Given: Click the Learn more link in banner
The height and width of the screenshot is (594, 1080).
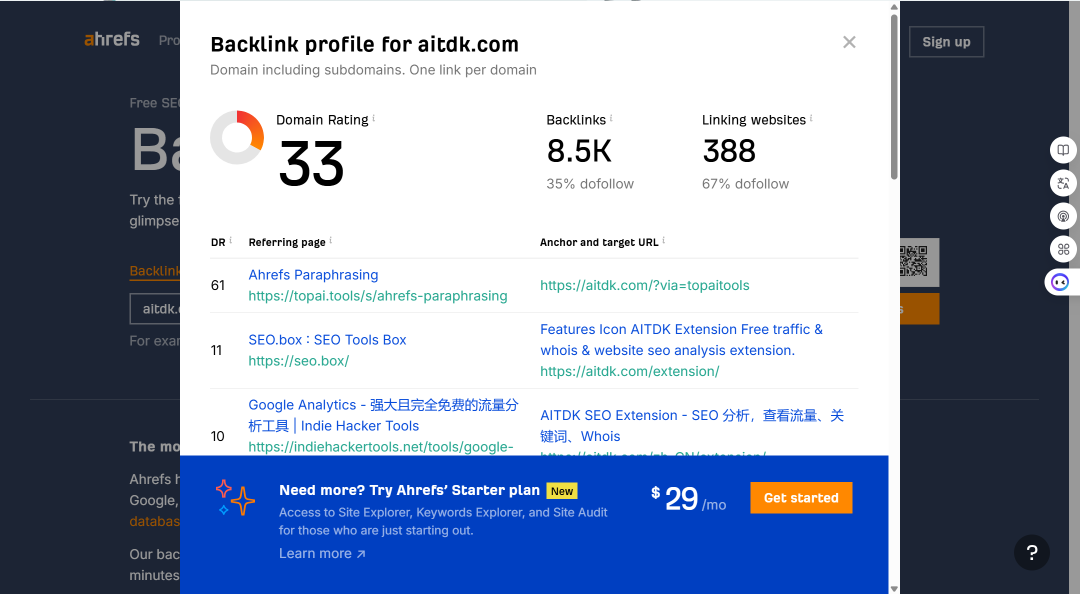Looking at the screenshot, I should point(322,553).
